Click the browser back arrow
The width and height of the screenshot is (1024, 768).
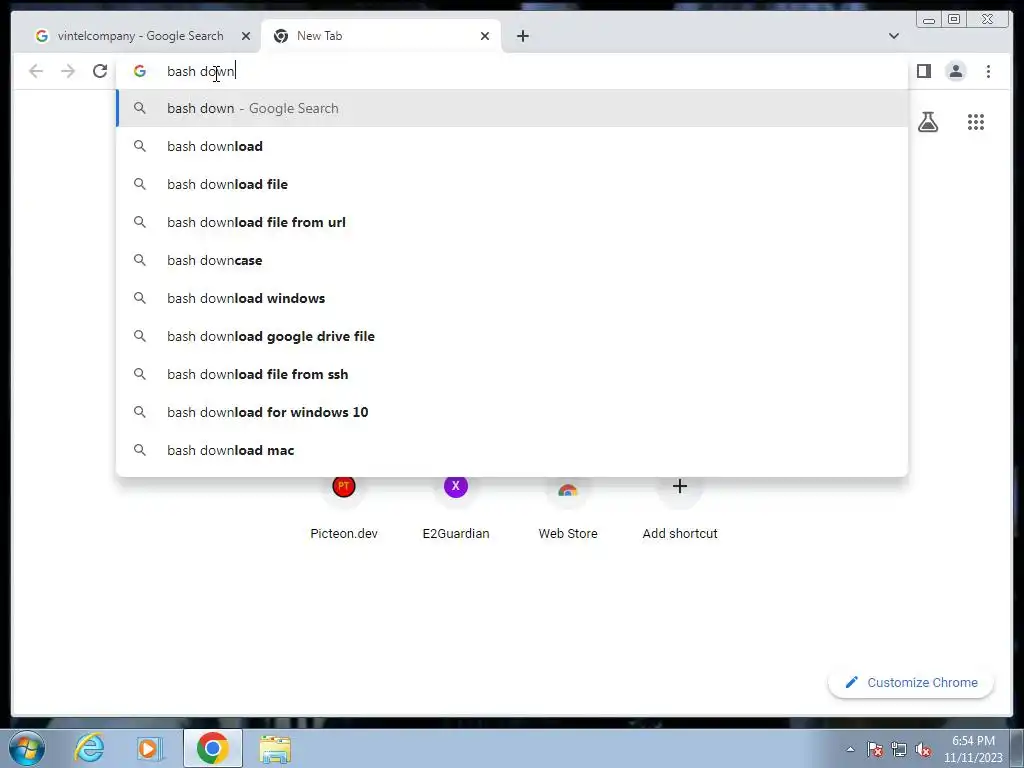[x=36, y=71]
